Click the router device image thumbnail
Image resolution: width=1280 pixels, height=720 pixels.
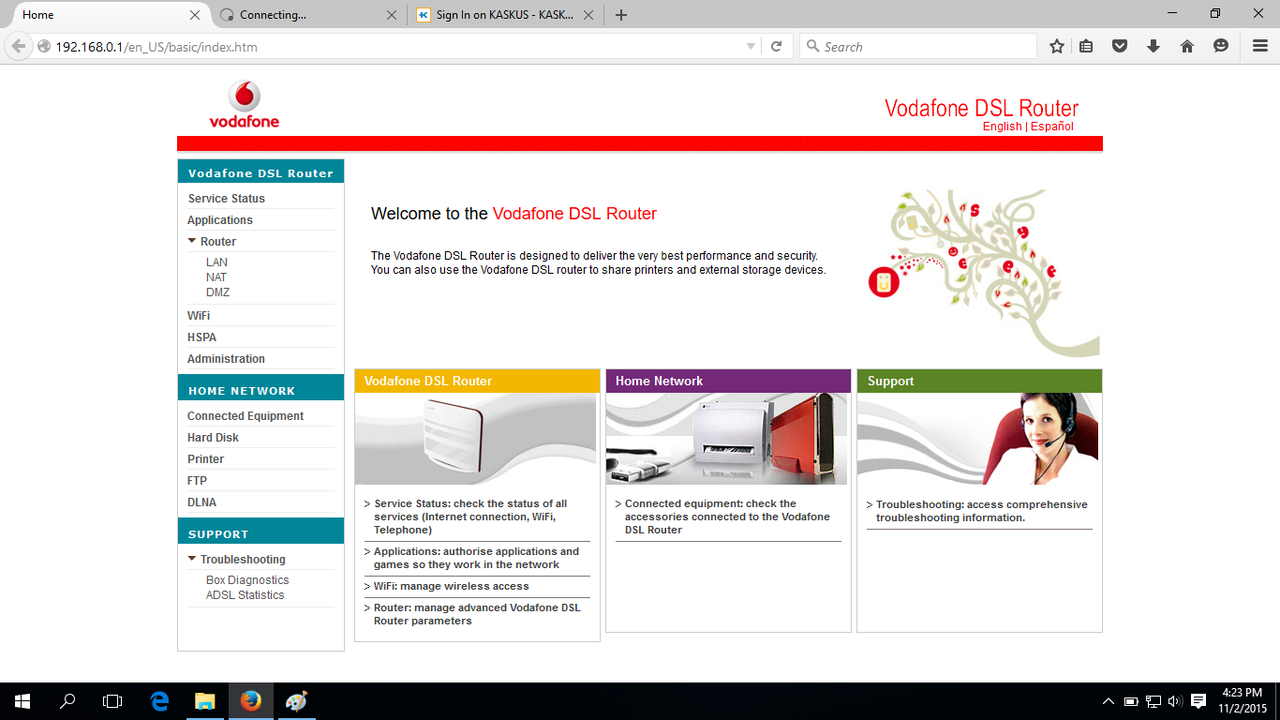(x=476, y=438)
